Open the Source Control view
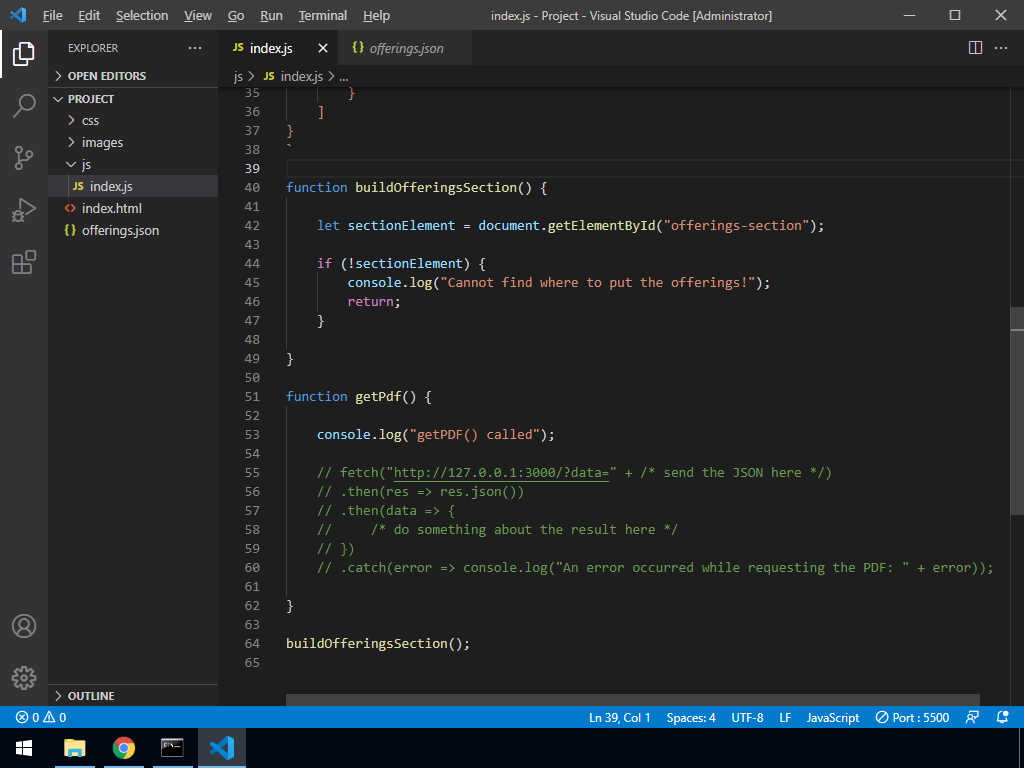Viewport: 1024px width, 768px height. 24,157
